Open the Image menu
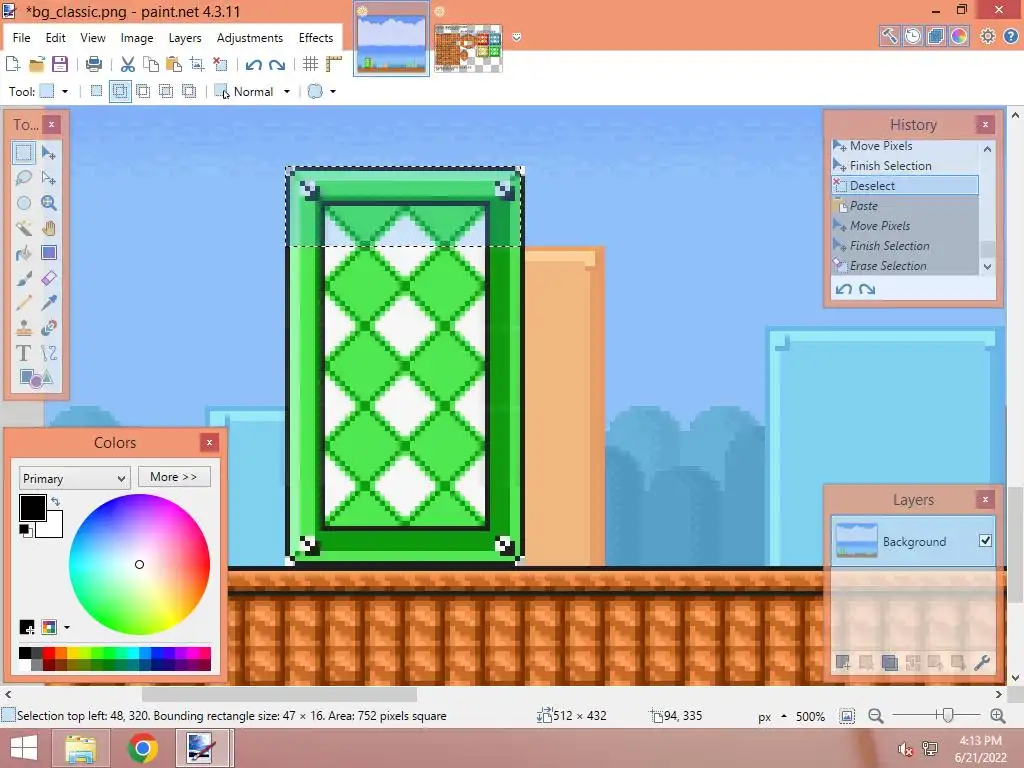Screen dimensions: 1024x768 point(137,38)
